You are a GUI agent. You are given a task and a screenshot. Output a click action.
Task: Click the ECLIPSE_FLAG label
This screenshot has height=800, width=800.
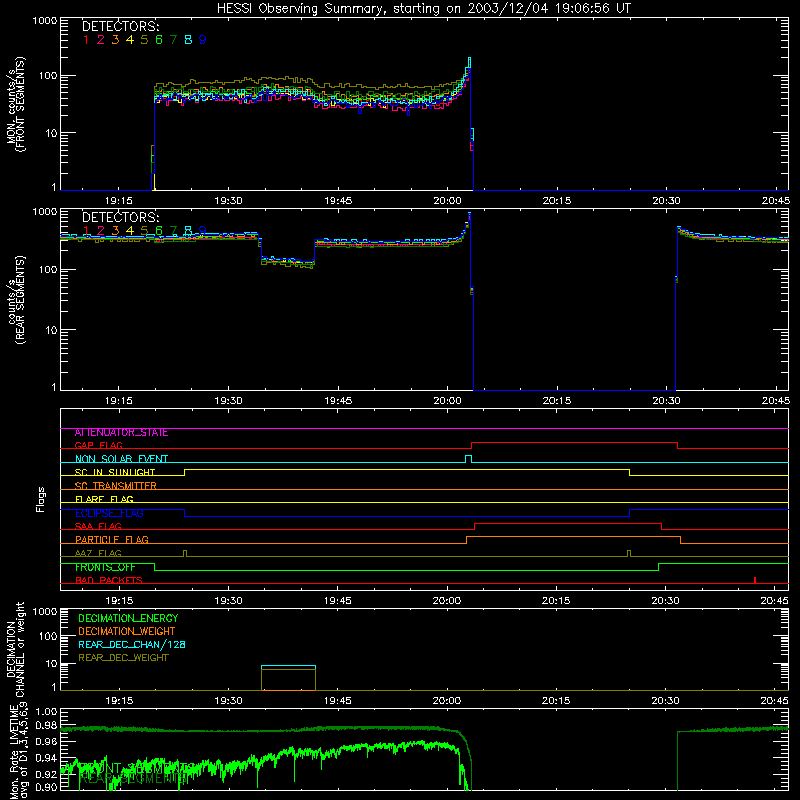(x=109, y=513)
